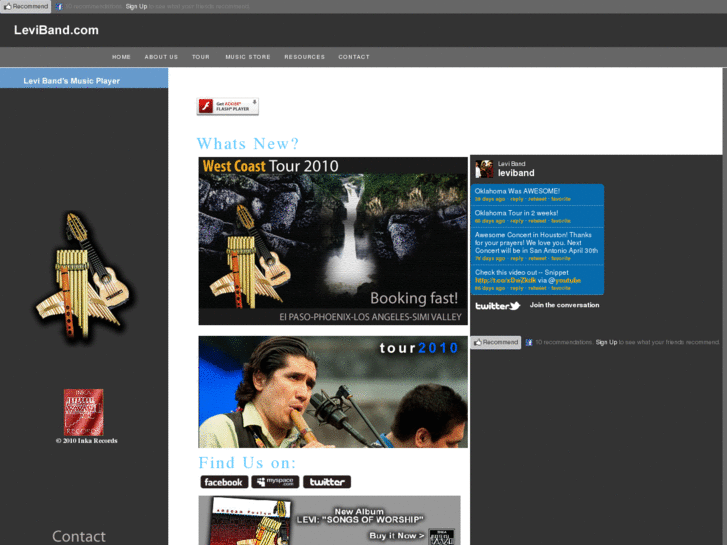This screenshot has width=727, height=545.
Task: Click the New Album Songs of Worship banner
Action: [x=330, y=520]
